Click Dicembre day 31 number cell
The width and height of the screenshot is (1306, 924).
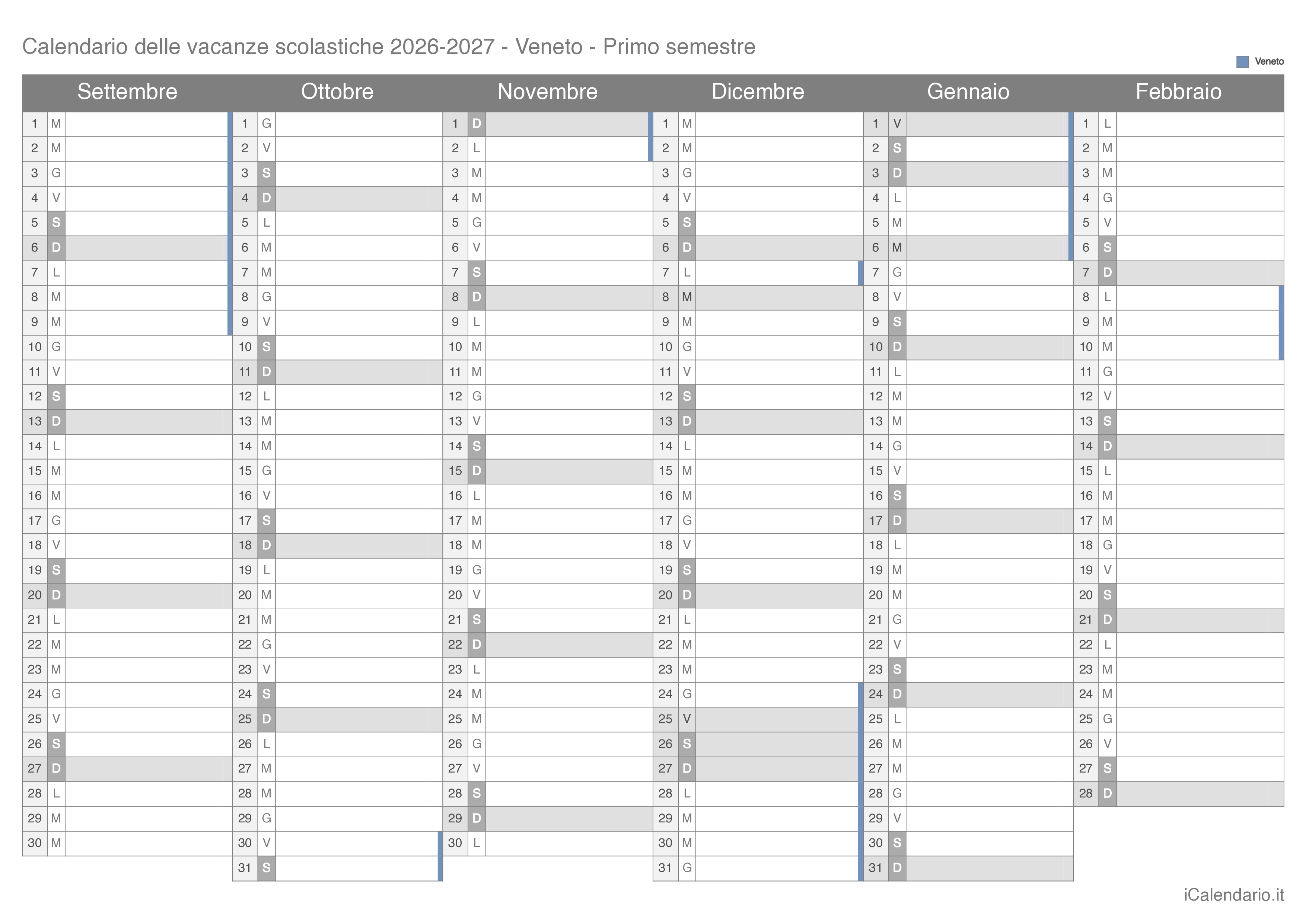[x=665, y=868]
